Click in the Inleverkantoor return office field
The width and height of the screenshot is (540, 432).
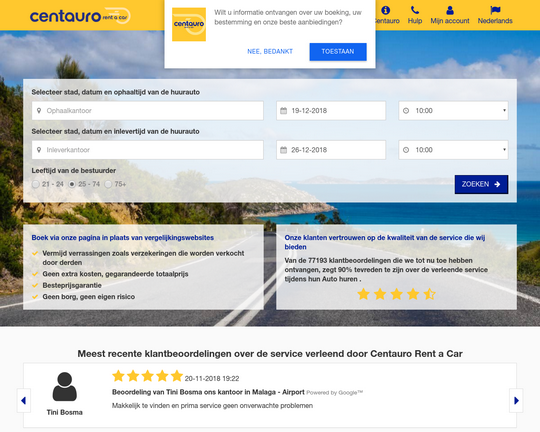[x=147, y=150]
